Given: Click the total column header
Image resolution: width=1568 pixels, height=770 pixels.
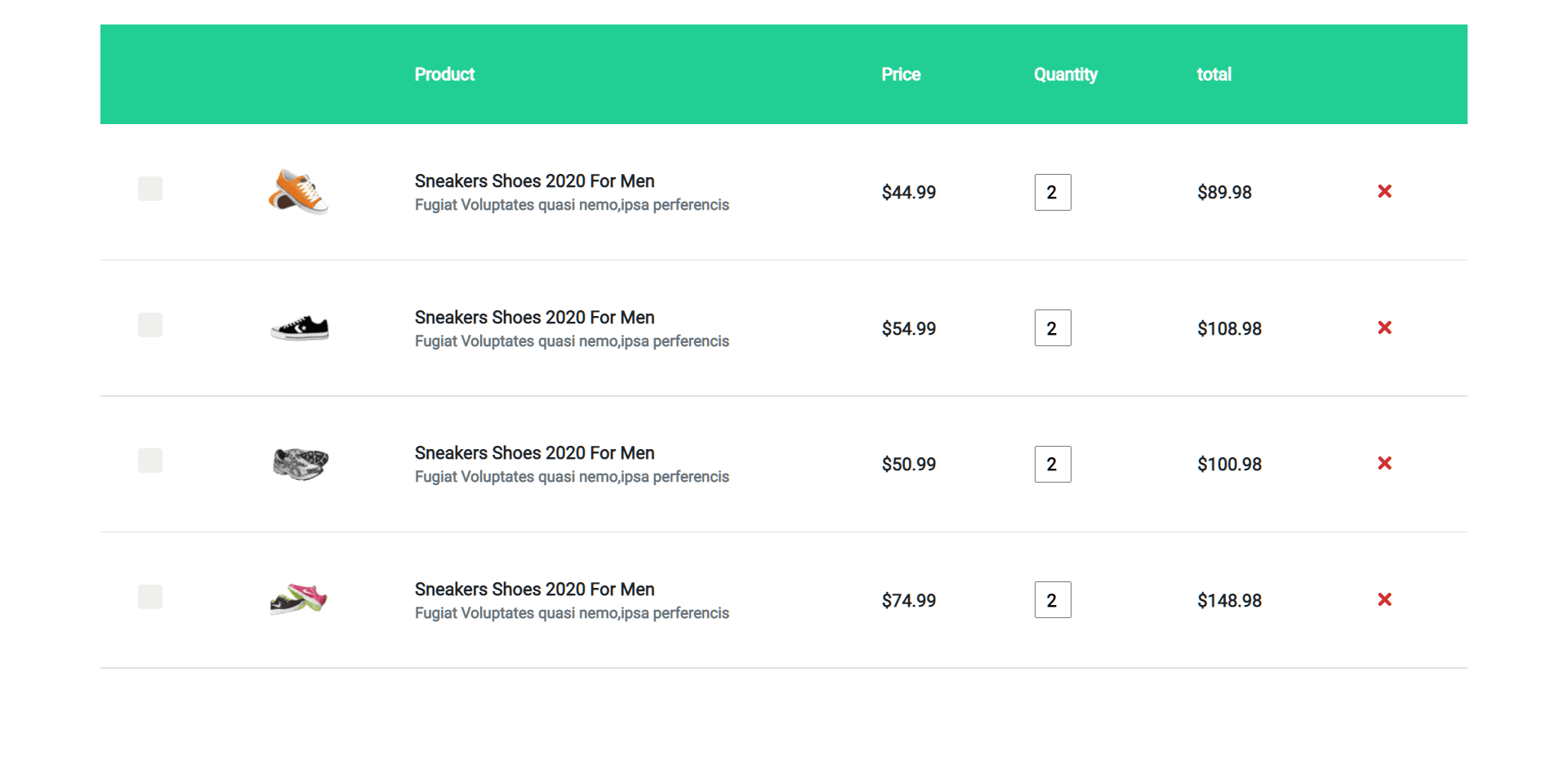Looking at the screenshot, I should (x=1214, y=73).
